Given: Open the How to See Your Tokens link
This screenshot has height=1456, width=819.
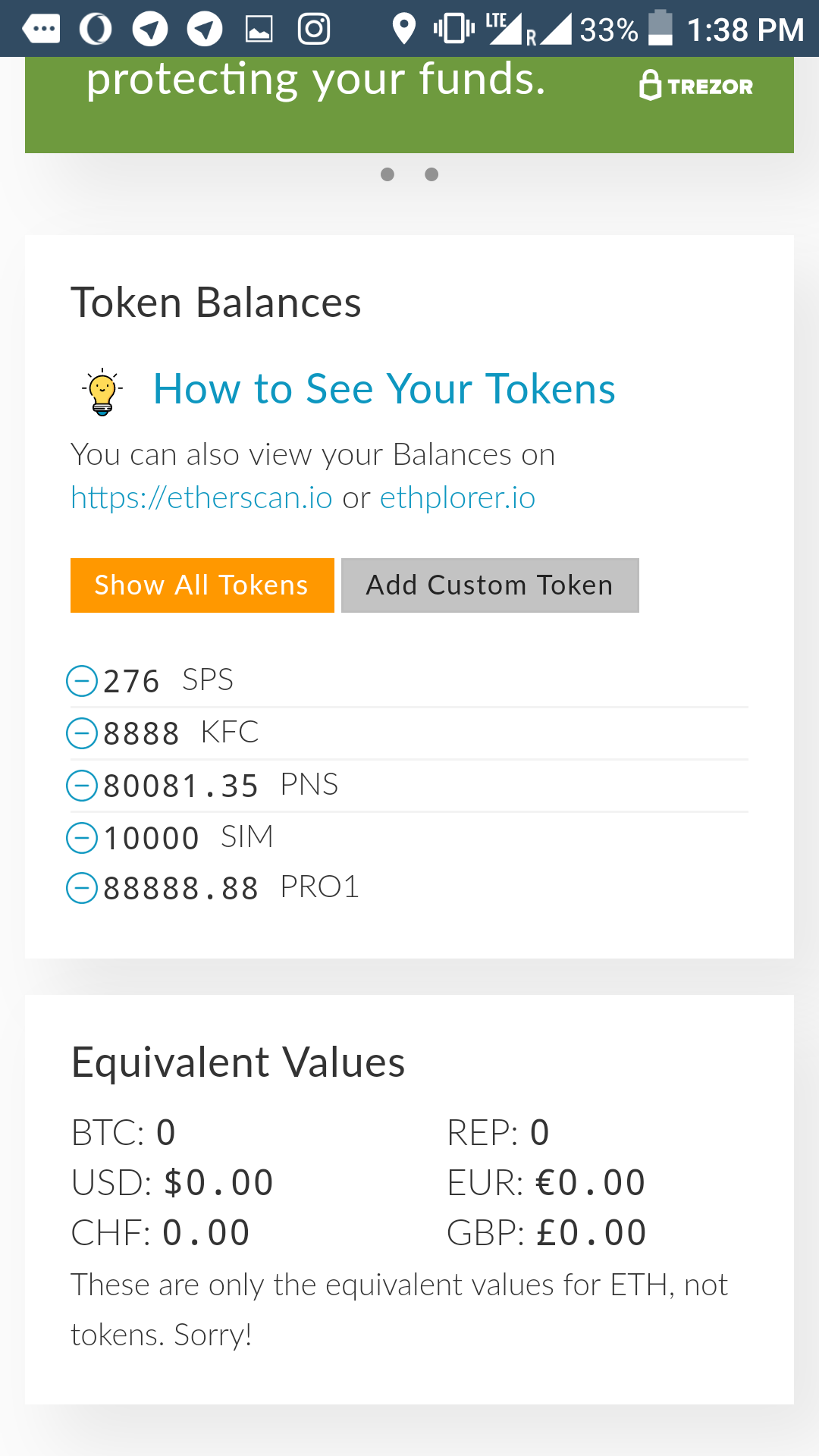Looking at the screenshot, I should coord(384,389).
